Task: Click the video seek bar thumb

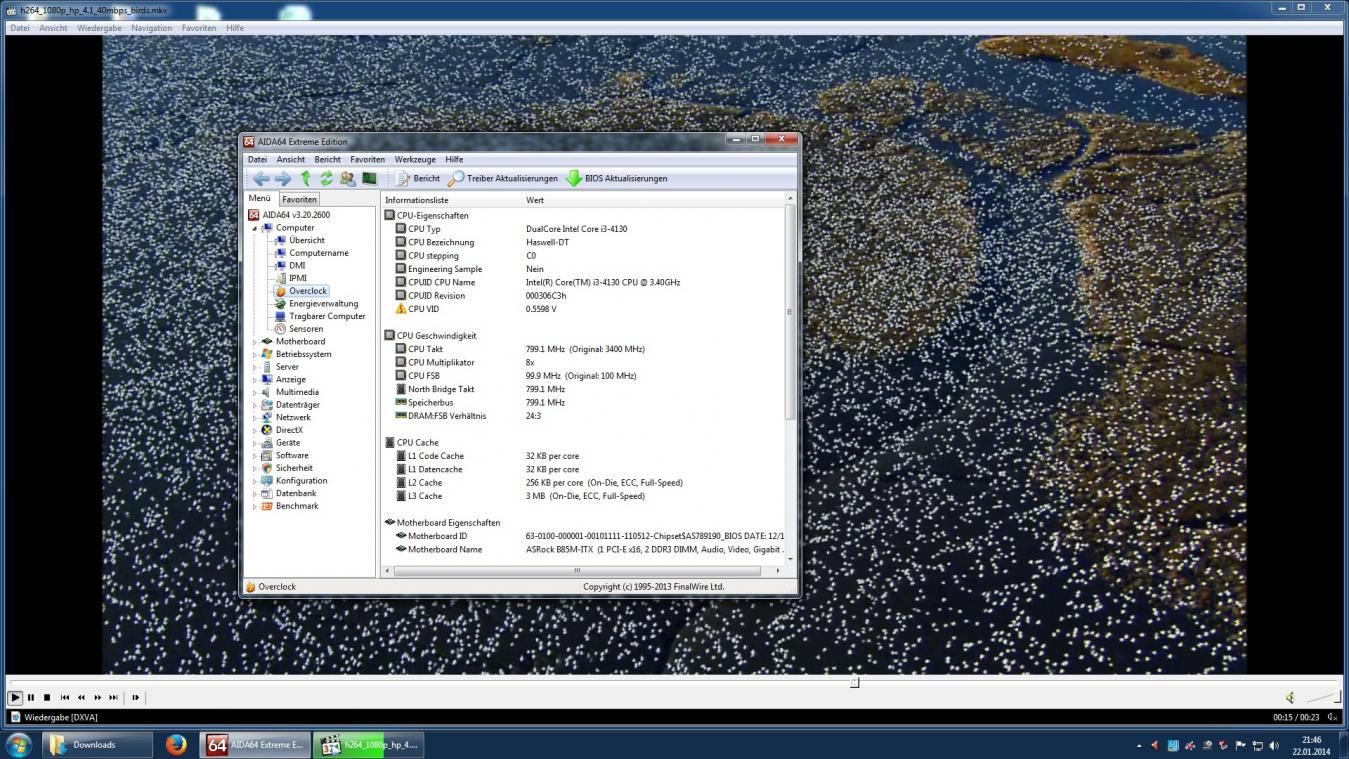Action: point(854,682)
